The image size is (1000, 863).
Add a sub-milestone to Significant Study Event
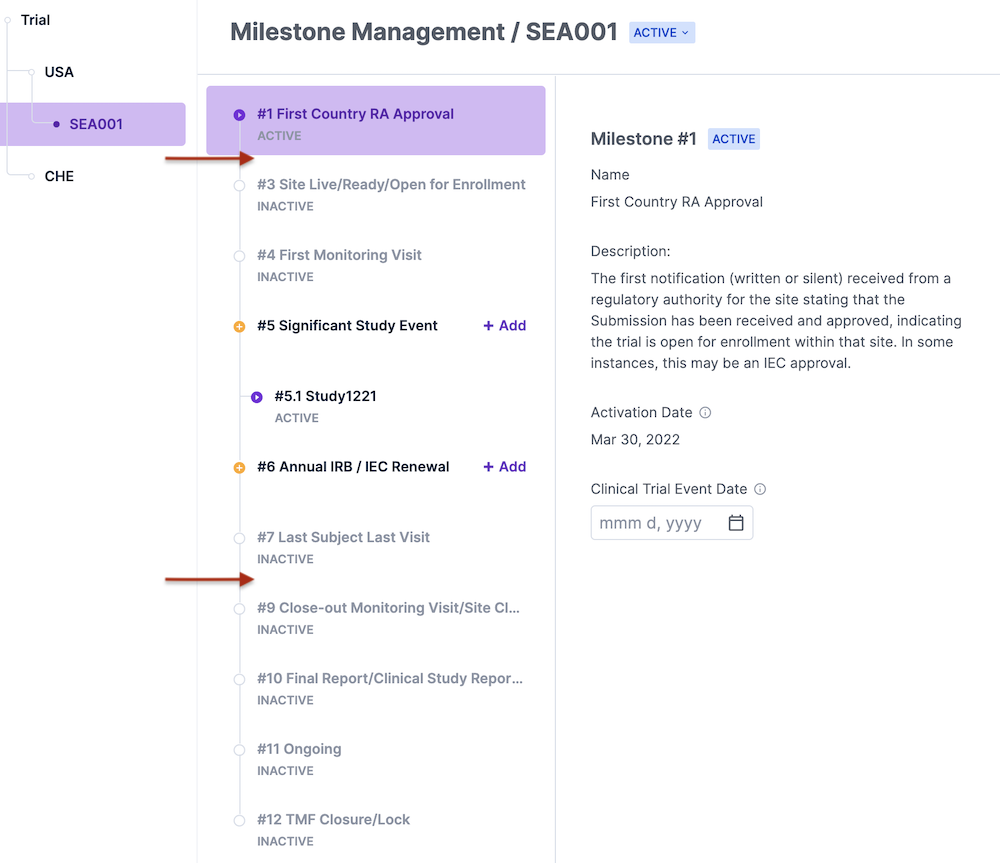(x=504, y=326)
